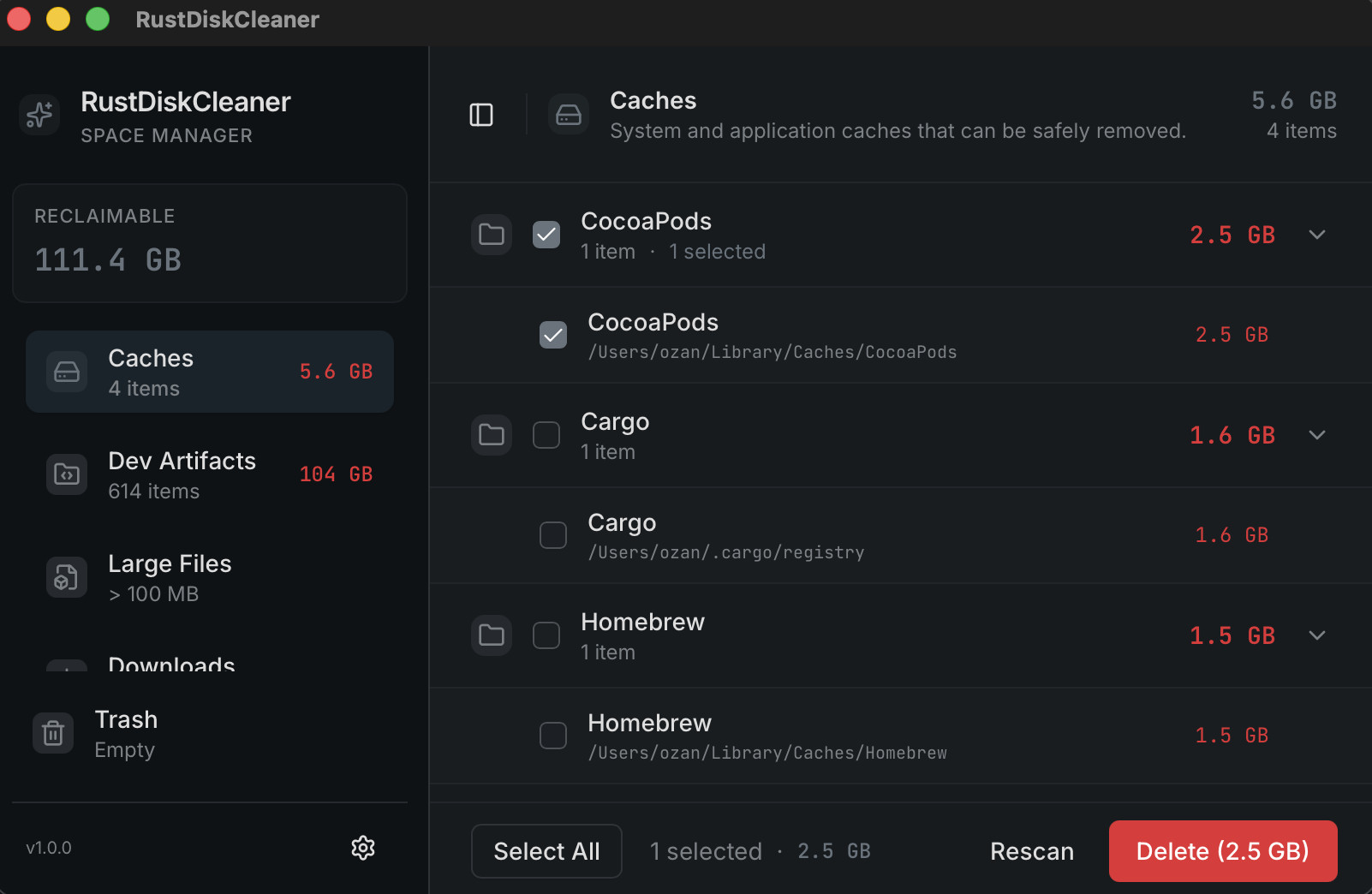This screenshot has height=894, width=1372.
Task: Click the Cargo group folder icon
Action: pos(492,435)
